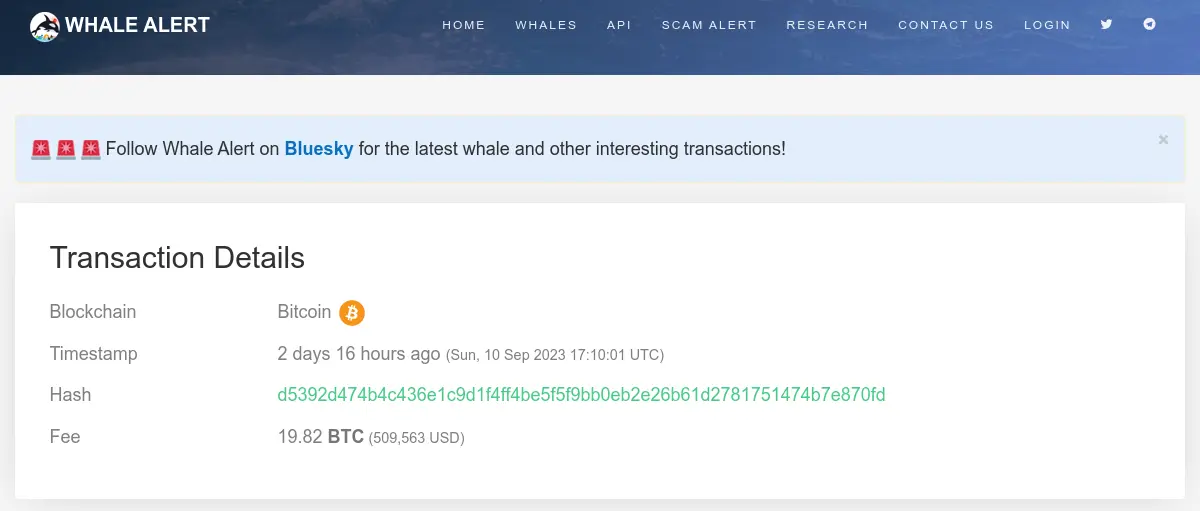1200x511 pixels.
Task: Click the UTC timestamp text
Action: [x=555, y=355]
